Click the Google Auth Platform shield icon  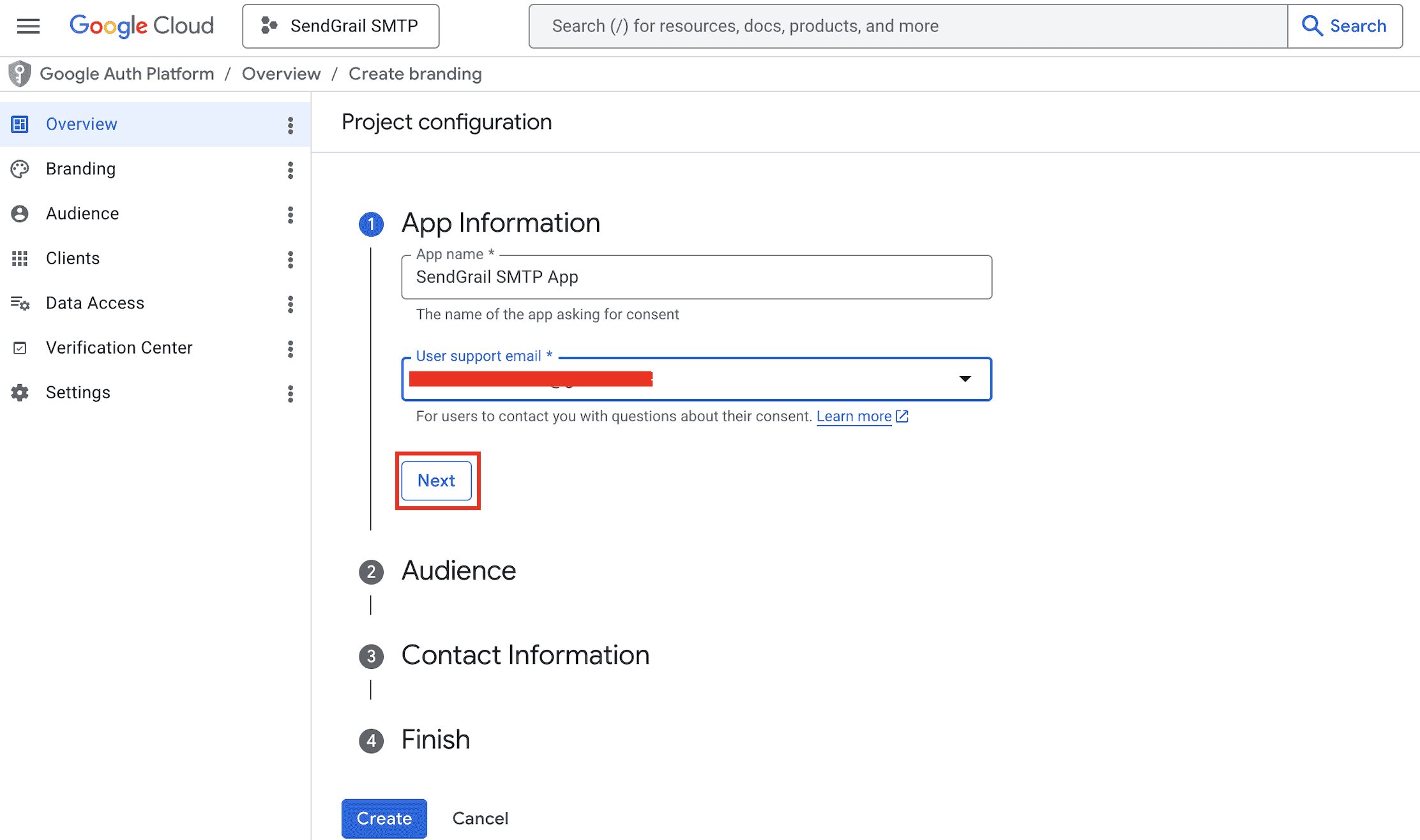coord(20,74)
